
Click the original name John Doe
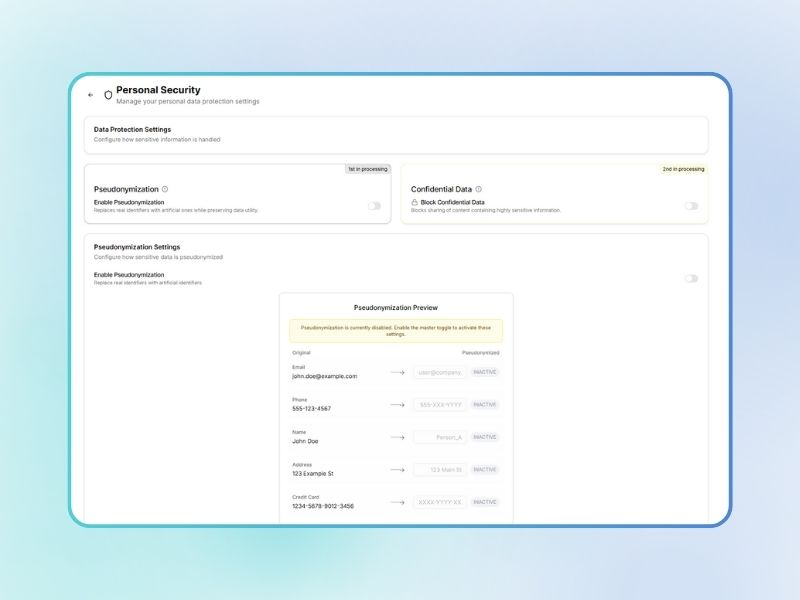(305, 441)
